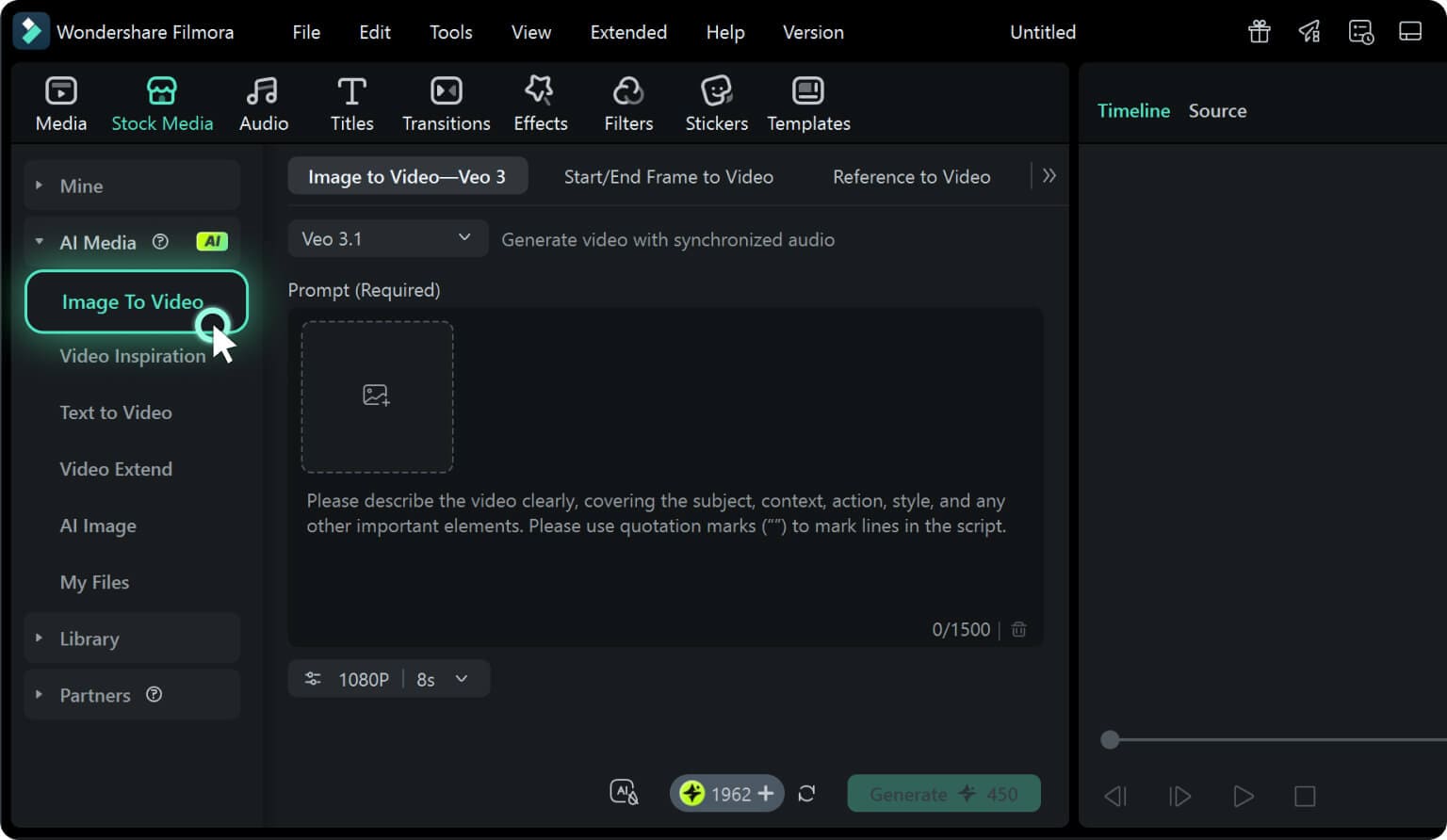Click the image upload placeholder box

[x=377, y=396]
